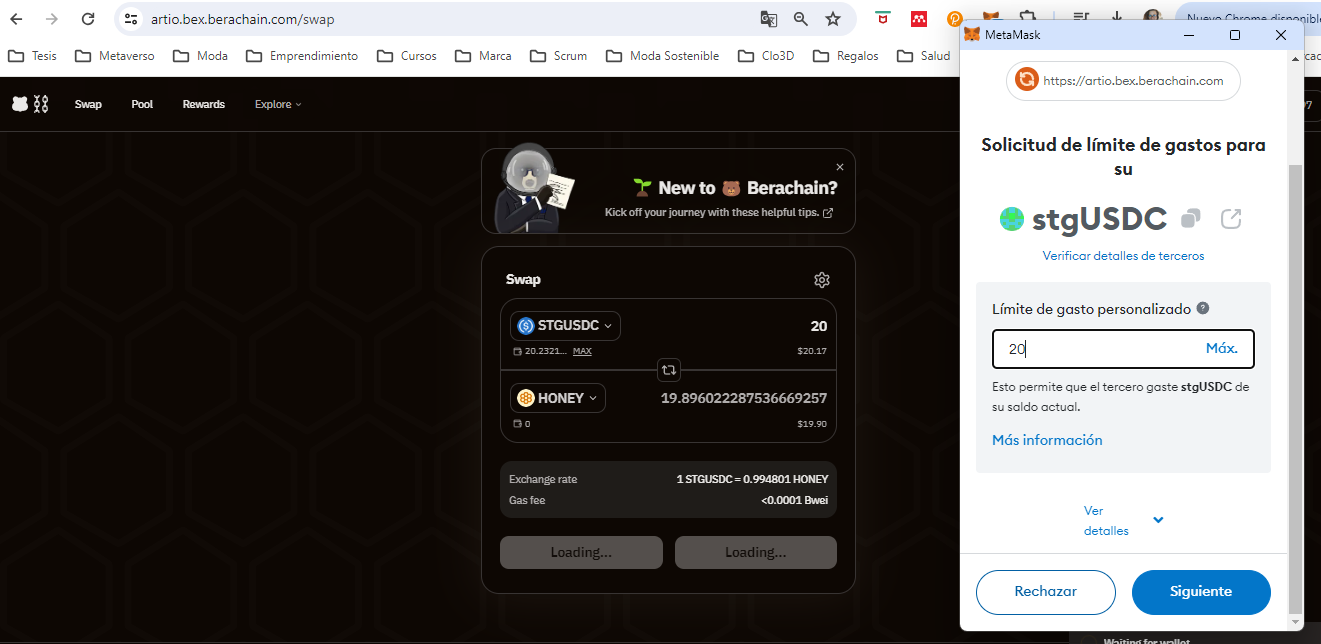Go to the Pool nav tab

pos(142,104)
